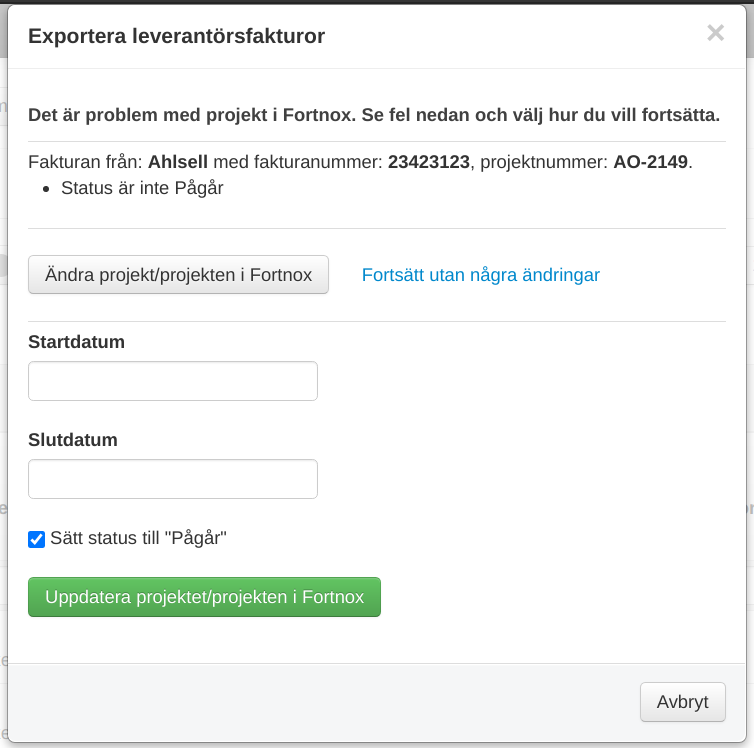754x748 pixels.
Task: Click the supplier name Ahlsell
Action: pyautogui.click(x=178, y=162)
